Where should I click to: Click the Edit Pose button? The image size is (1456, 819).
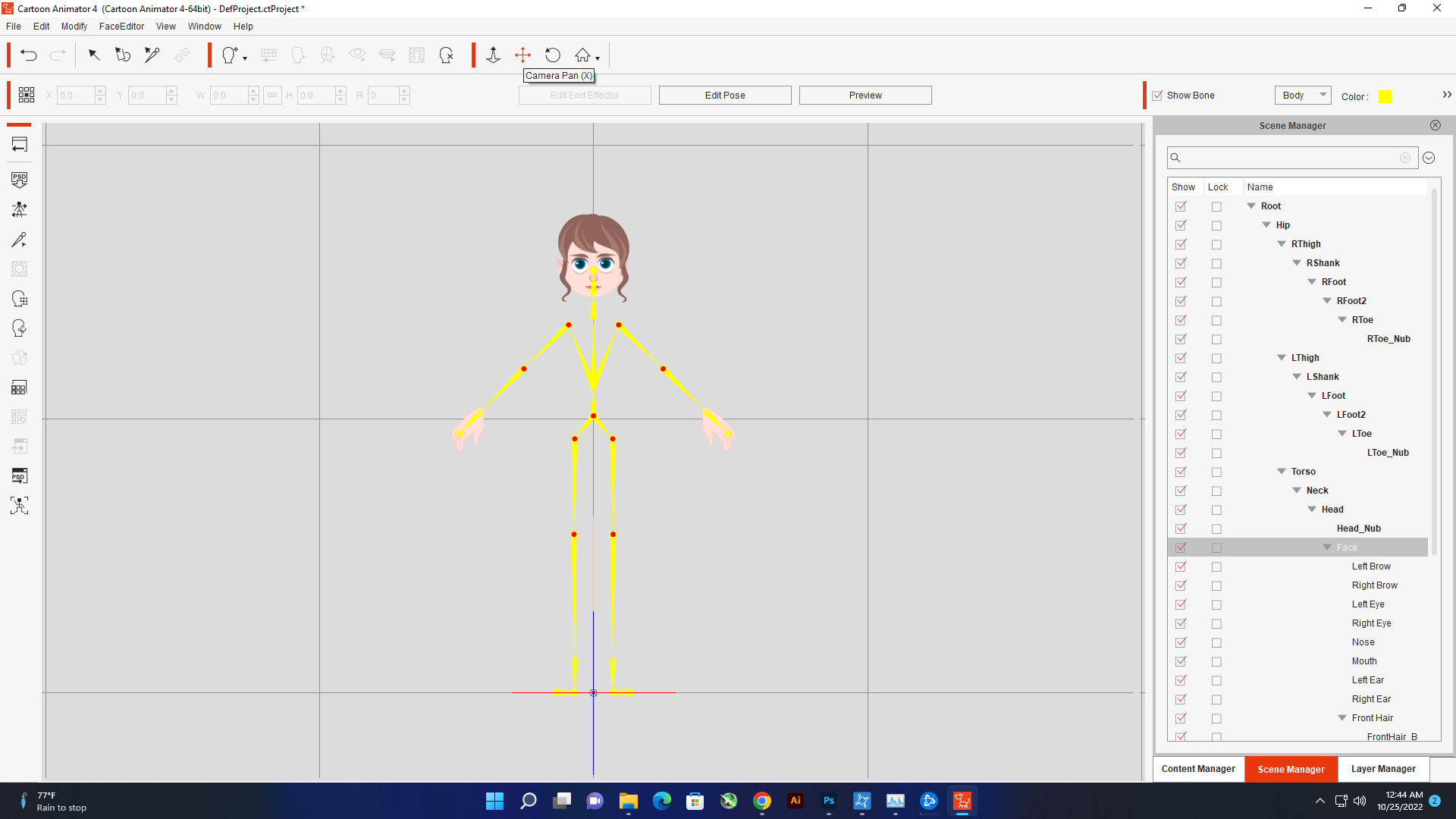point(725,95)
